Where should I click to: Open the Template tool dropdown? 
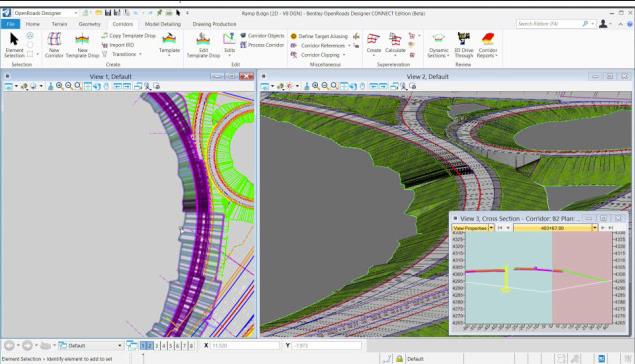169,45
